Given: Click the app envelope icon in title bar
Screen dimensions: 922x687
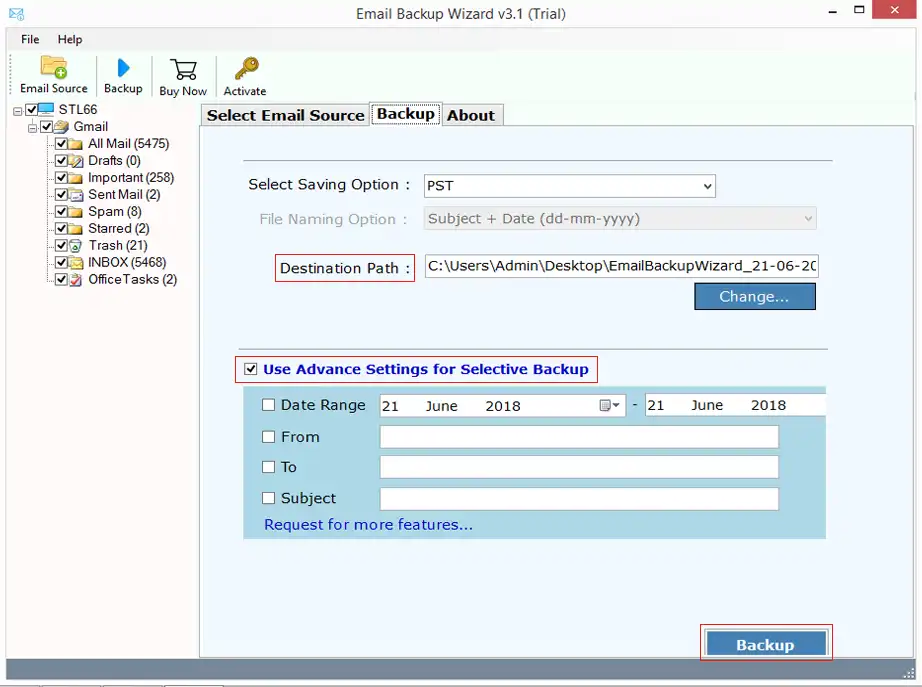Looking at the screenshot, I should click(x=16, y=14).
